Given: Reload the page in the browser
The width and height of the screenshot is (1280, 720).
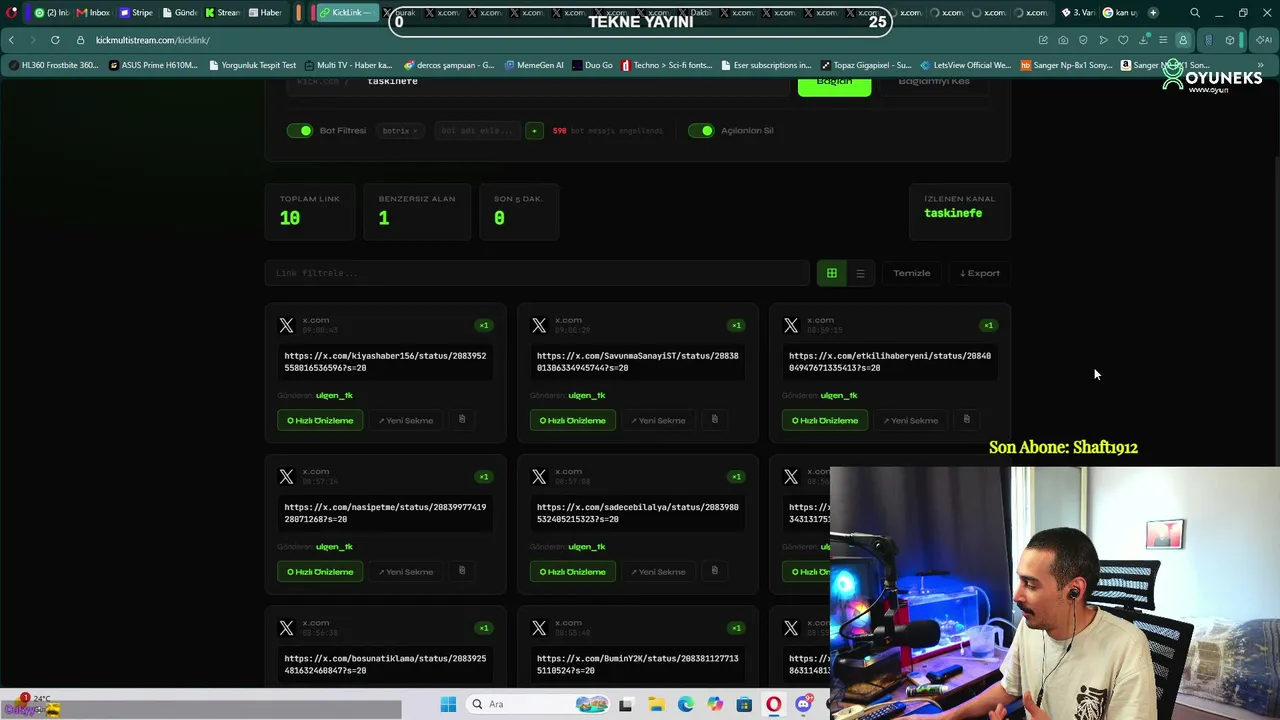Looking at the screenshot, I should pos(55,40).
